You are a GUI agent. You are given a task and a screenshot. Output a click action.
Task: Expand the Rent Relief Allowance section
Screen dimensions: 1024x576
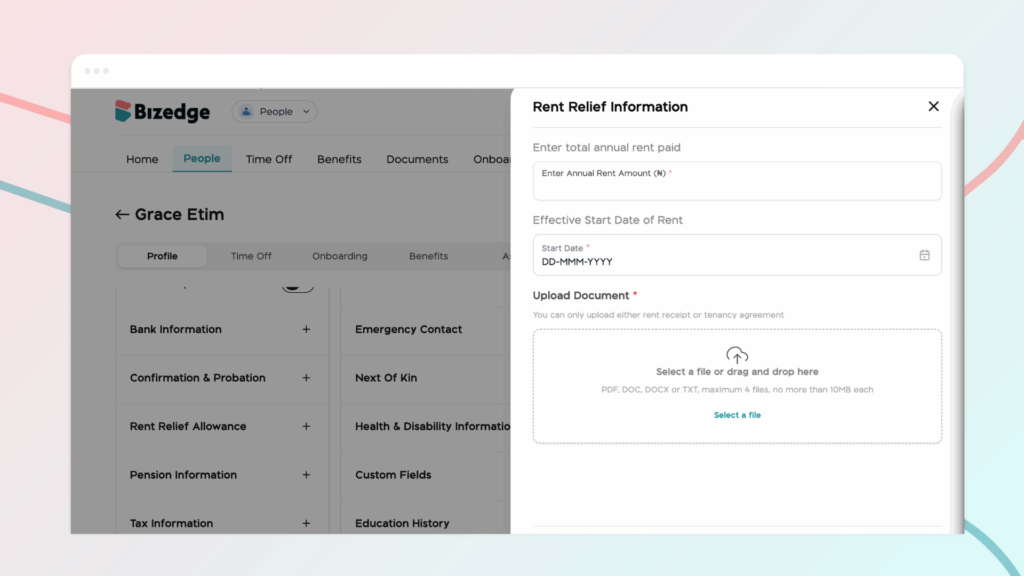point(306,426)
